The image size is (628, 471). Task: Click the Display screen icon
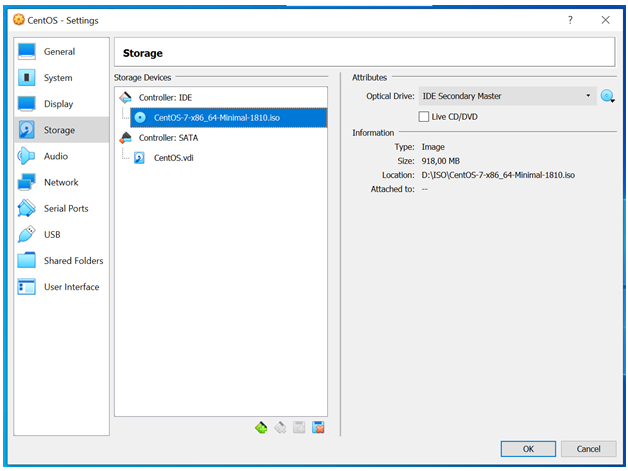coord(27,104)
